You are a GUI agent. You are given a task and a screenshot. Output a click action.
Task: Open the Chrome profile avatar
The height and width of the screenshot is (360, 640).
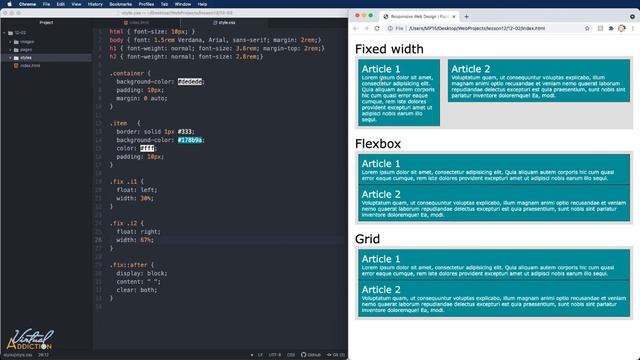(622, 29)
